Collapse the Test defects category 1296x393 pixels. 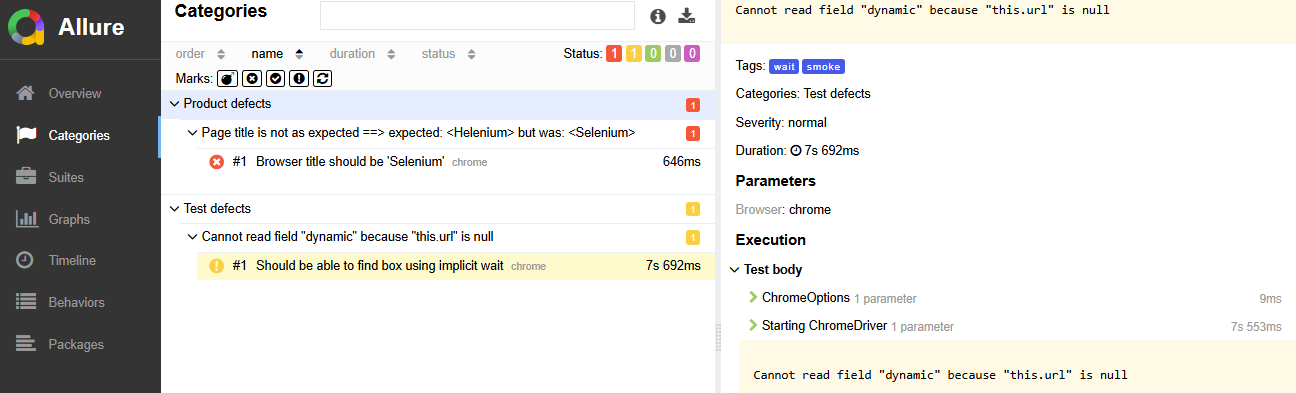click(x=437, y=209)
